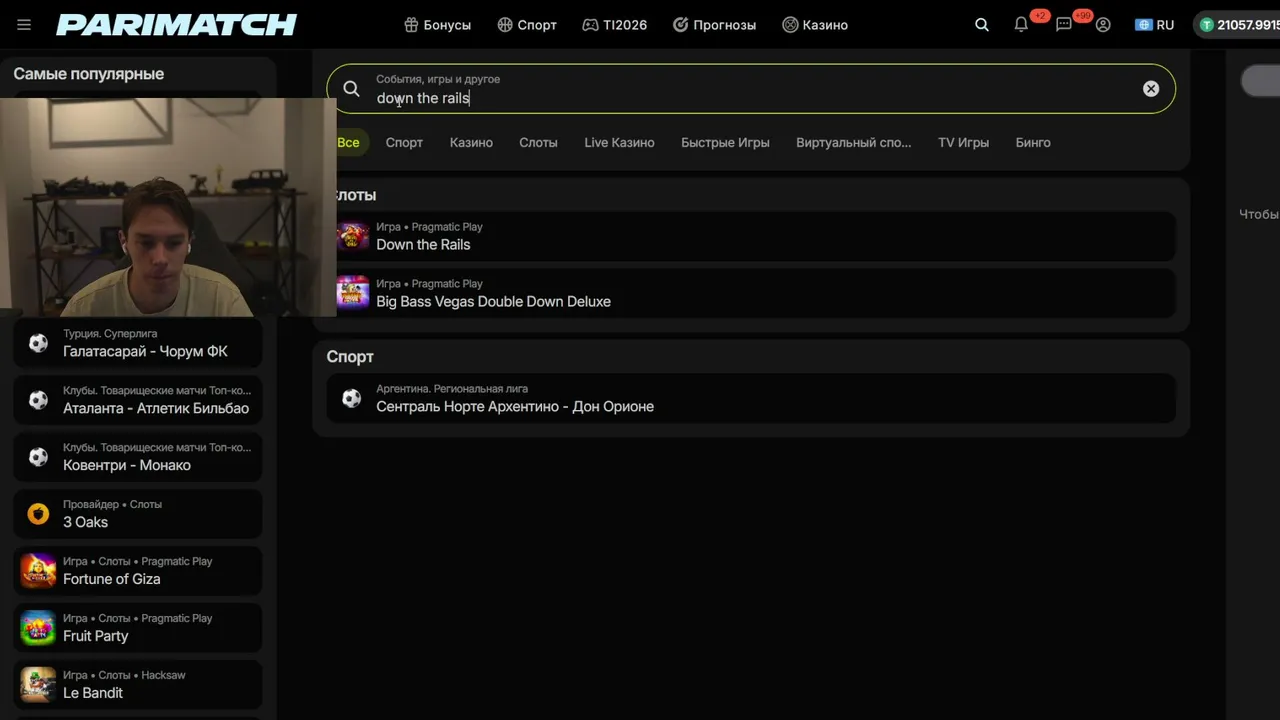Select the Спорт filter tab under the search field
This screenshot has height=720, width=1280.
404,143
